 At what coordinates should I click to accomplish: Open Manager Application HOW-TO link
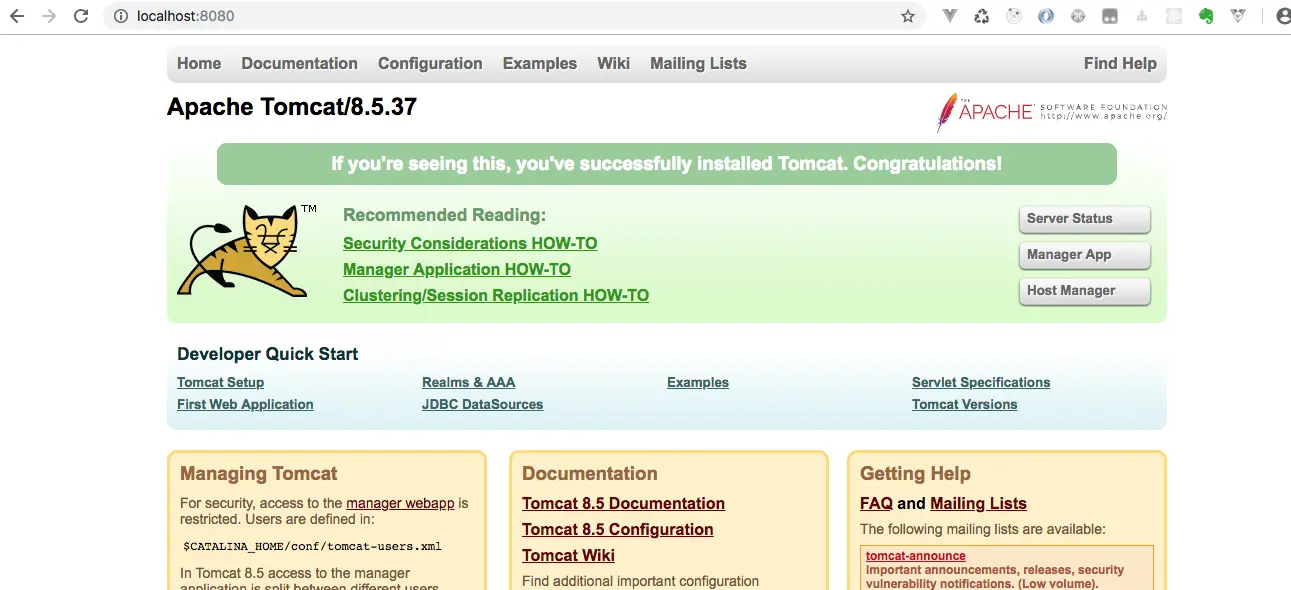tap(457, 269)
